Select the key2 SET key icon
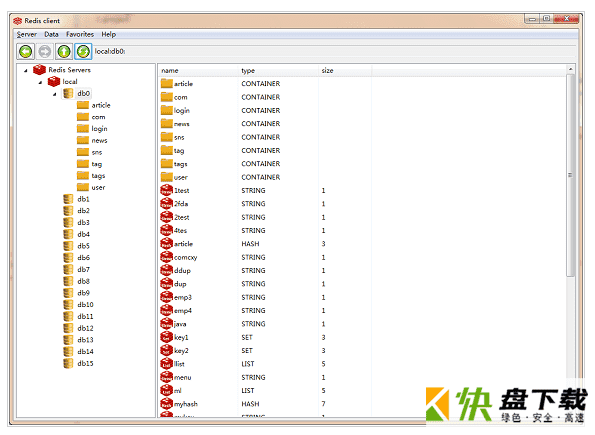 click(167, 350)
